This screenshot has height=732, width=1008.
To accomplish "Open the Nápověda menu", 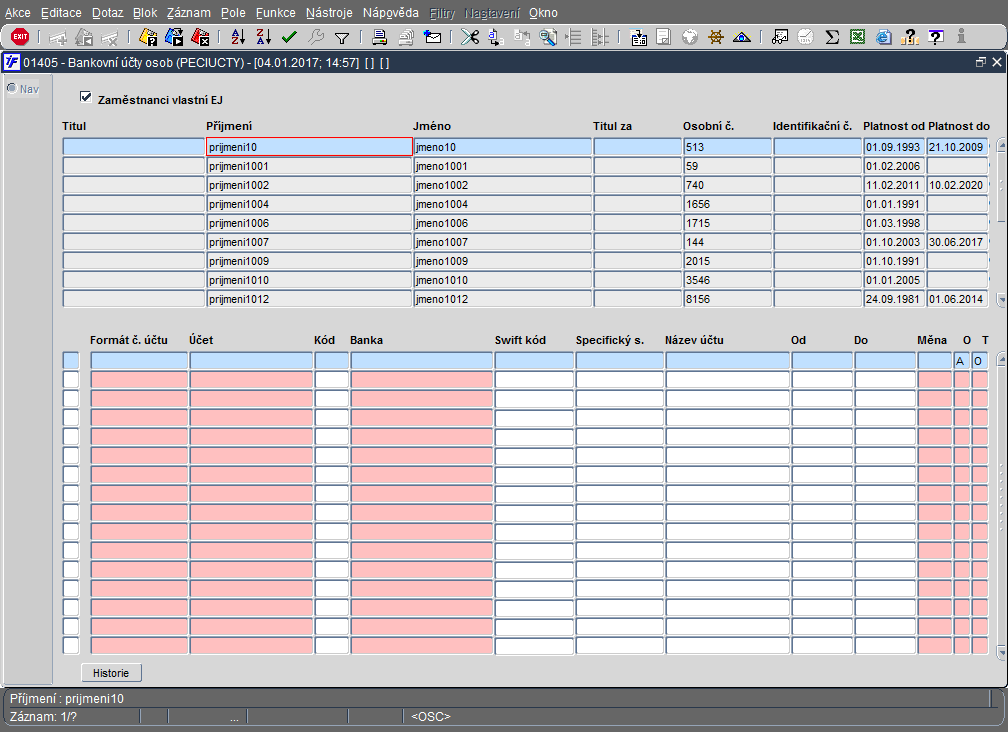I will point(390,13).
